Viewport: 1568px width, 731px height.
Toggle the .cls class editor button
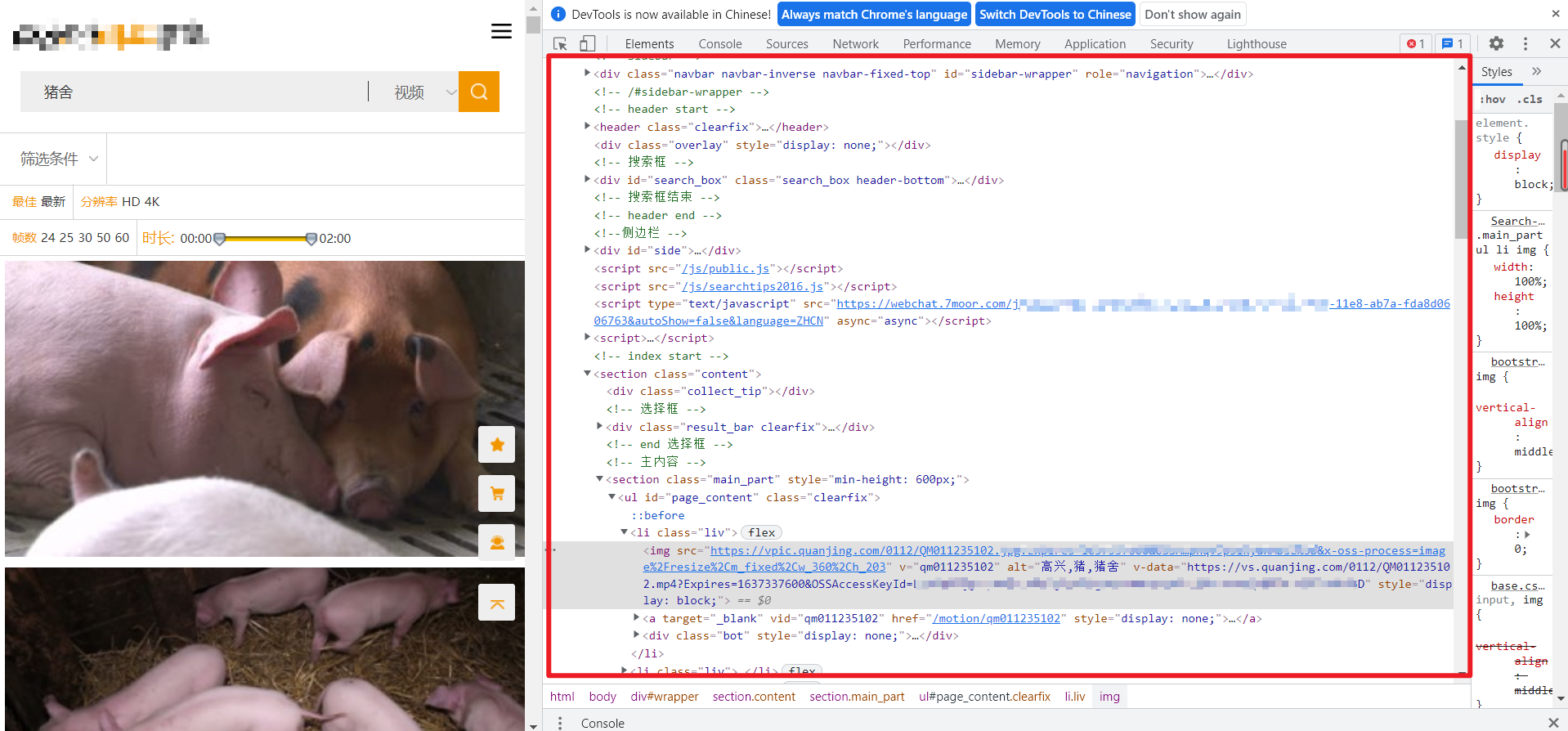click(x=1530, y=99)
